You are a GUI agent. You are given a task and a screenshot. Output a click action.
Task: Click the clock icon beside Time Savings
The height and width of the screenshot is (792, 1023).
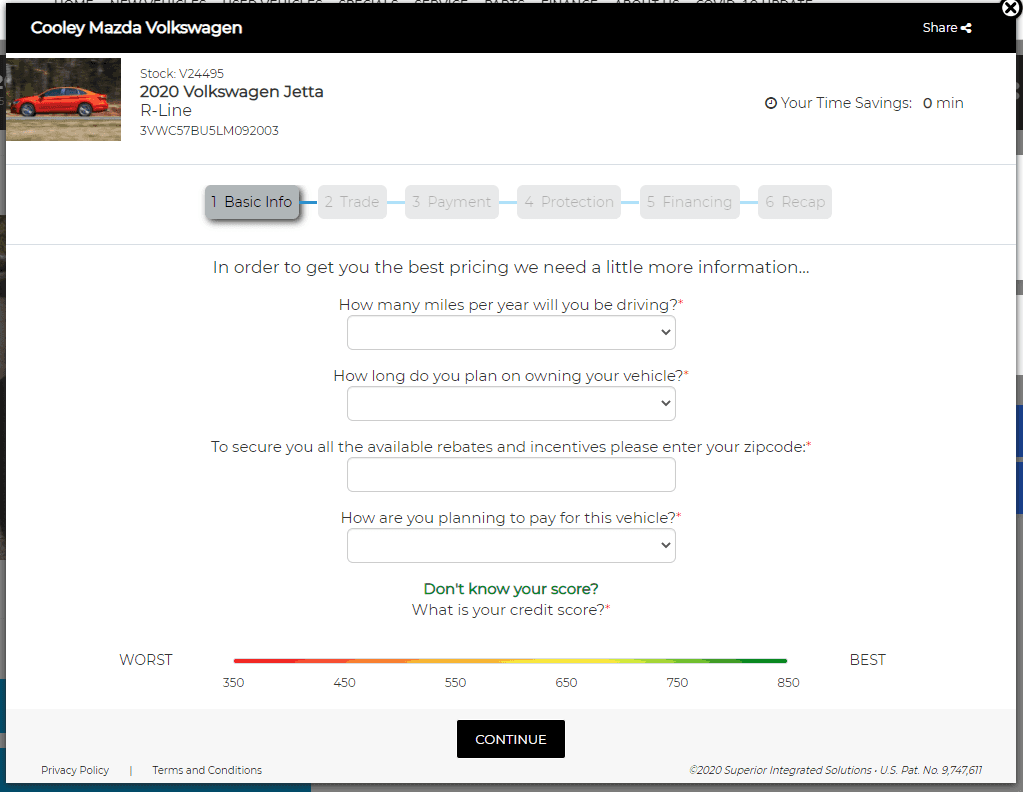[771, 103]
